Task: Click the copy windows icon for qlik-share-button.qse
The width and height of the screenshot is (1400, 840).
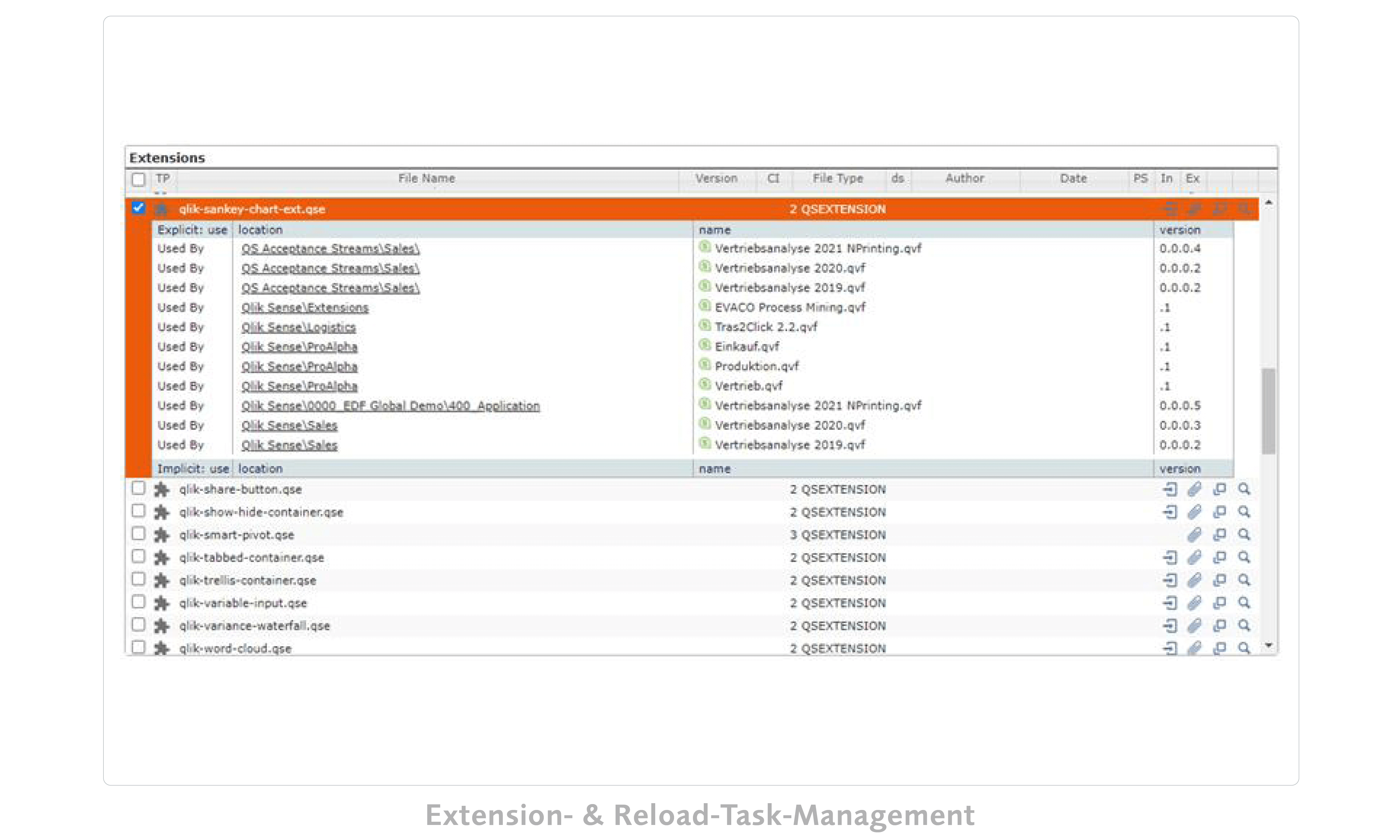Action: (x=1220, y=489)
